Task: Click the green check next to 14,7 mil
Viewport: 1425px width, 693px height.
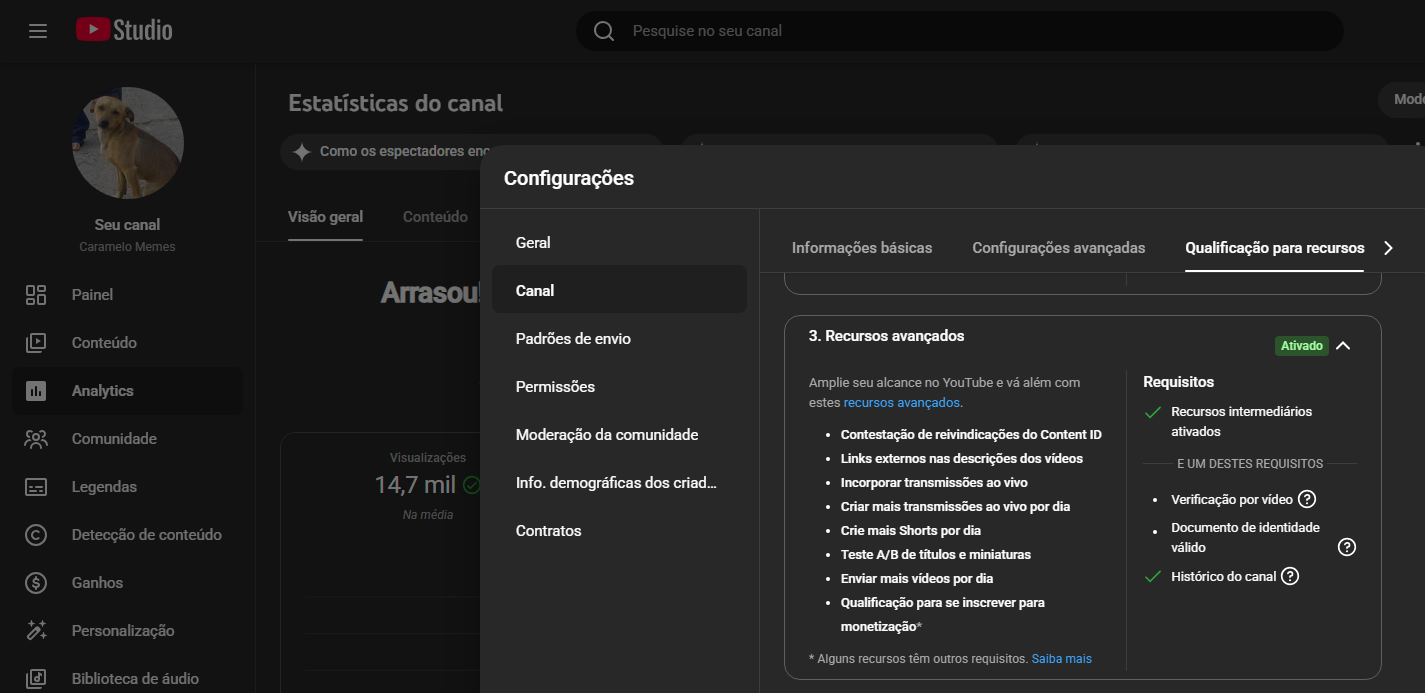Action: [471, 485]
